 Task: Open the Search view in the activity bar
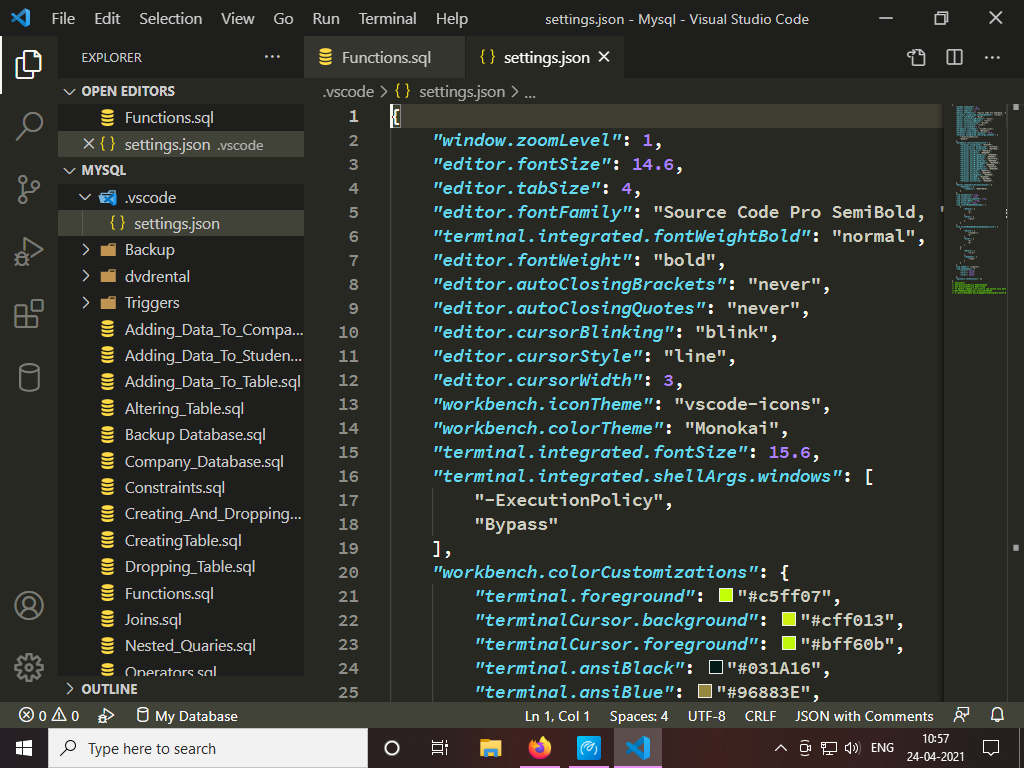28,127
